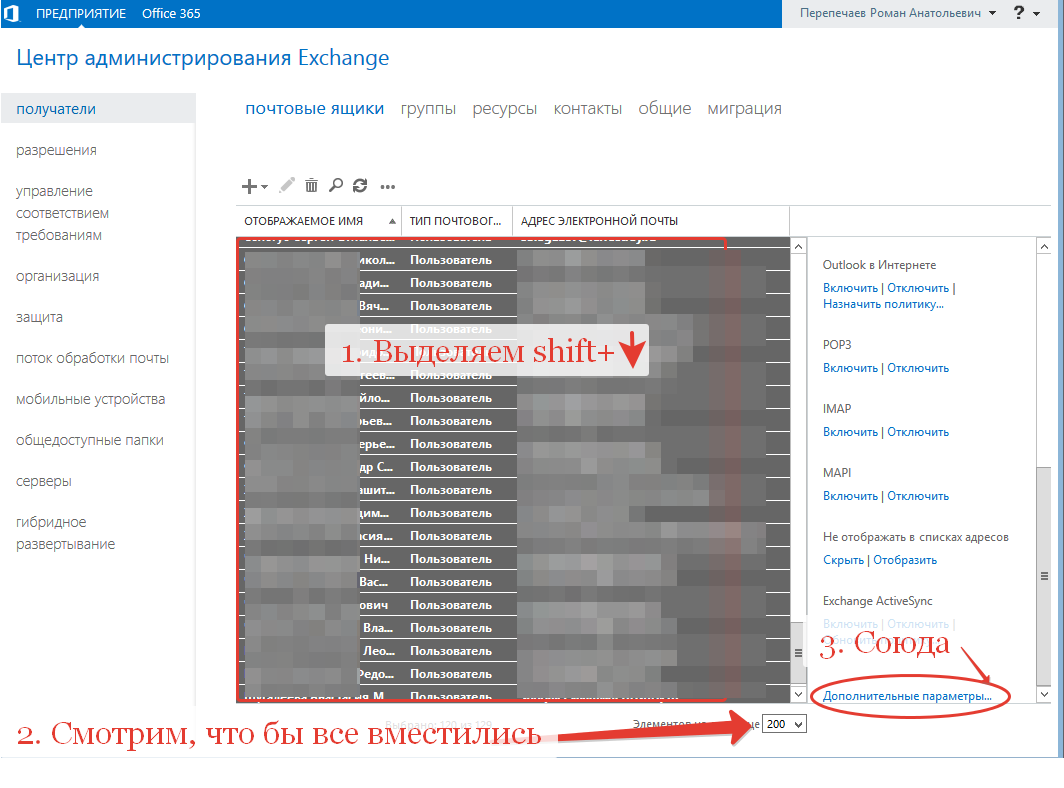Open the help question mark menu
The image size is (1064, 788).
1019,13
